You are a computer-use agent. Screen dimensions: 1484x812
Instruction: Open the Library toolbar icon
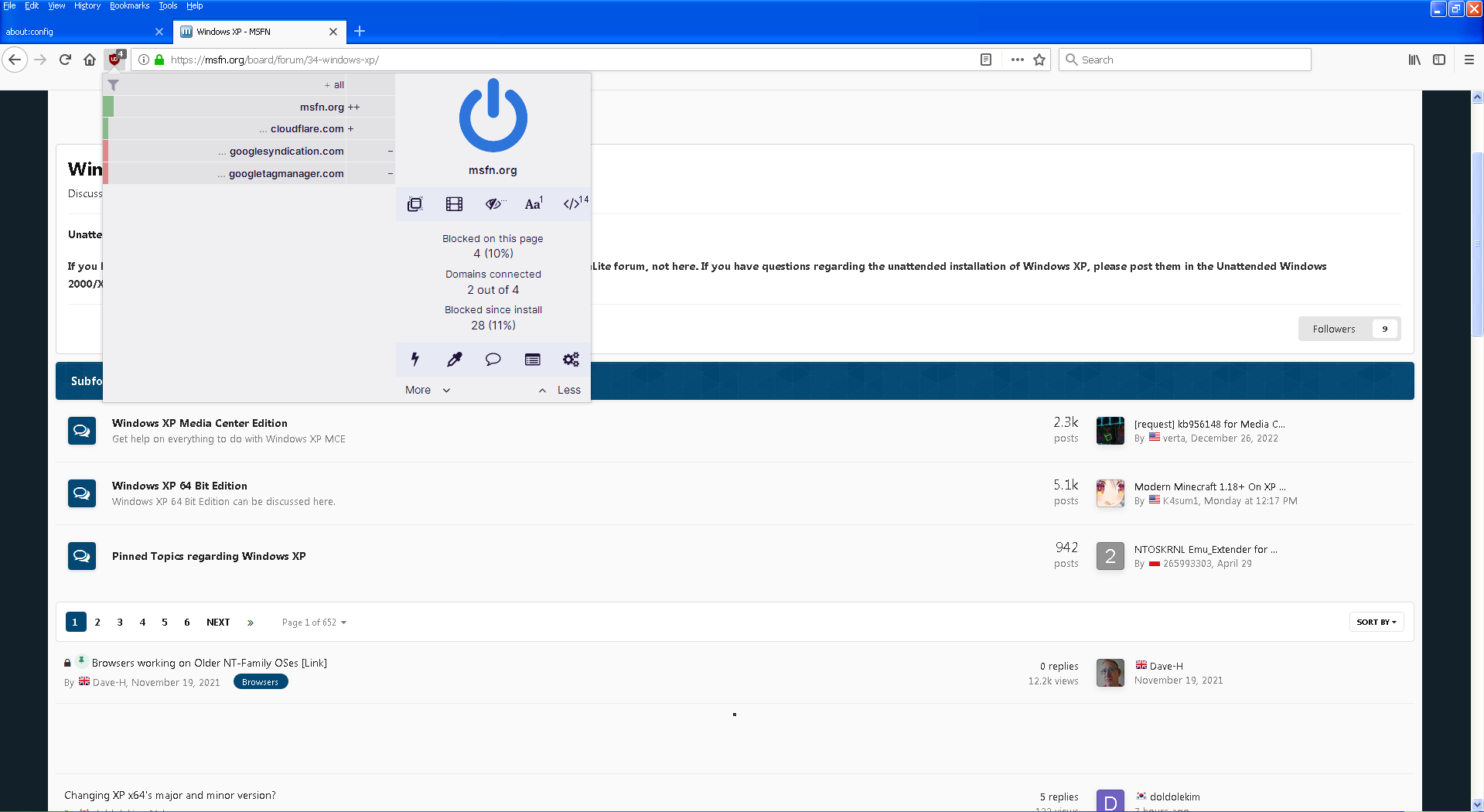click(1414, 60)
